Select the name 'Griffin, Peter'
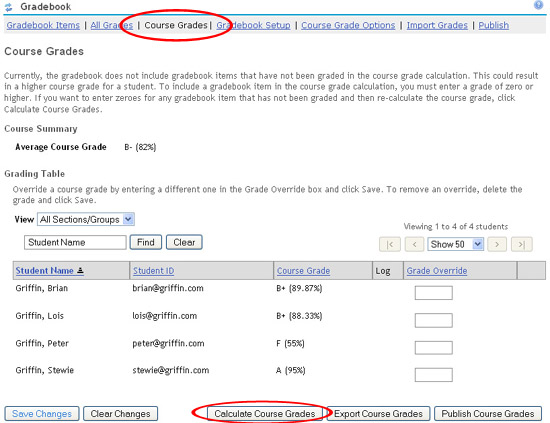The image size is (550, 423). click(42, 343)
